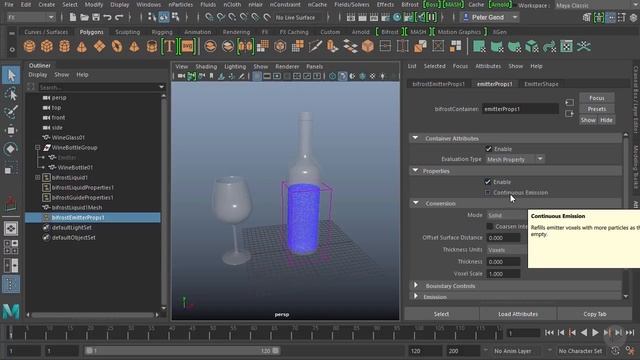Open the Fluids menu
This screenshot has height=360, width=640.
coord(208,4)
